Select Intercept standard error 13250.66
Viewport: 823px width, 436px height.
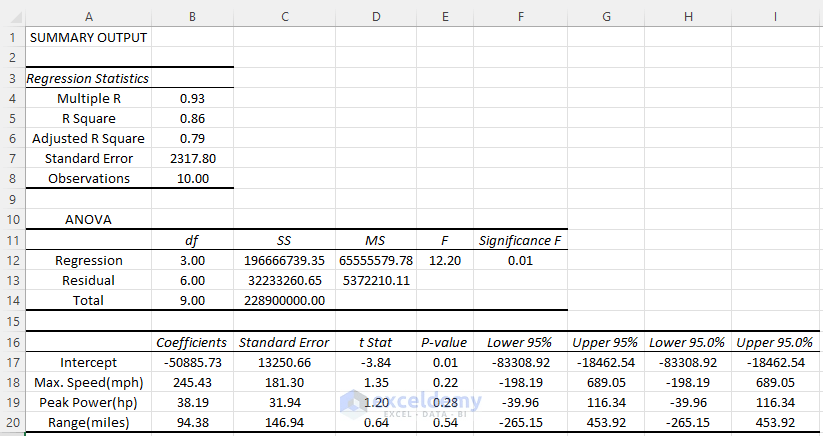(x=284, y=363)
